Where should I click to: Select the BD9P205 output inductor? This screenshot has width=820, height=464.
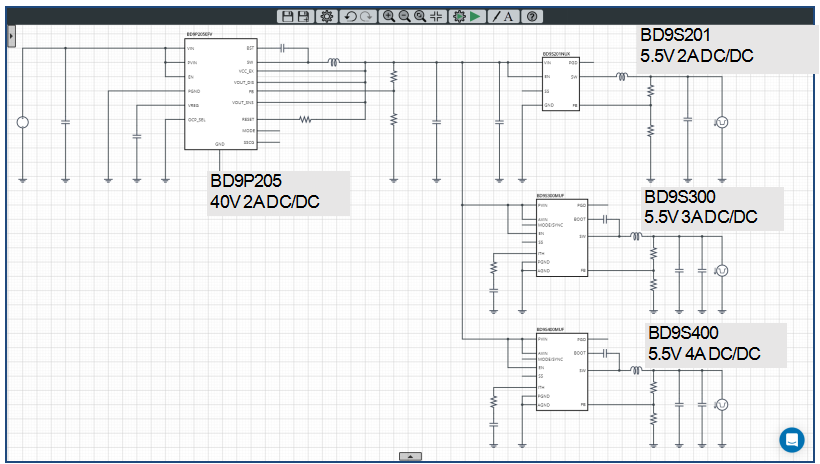tap(334, 62)
